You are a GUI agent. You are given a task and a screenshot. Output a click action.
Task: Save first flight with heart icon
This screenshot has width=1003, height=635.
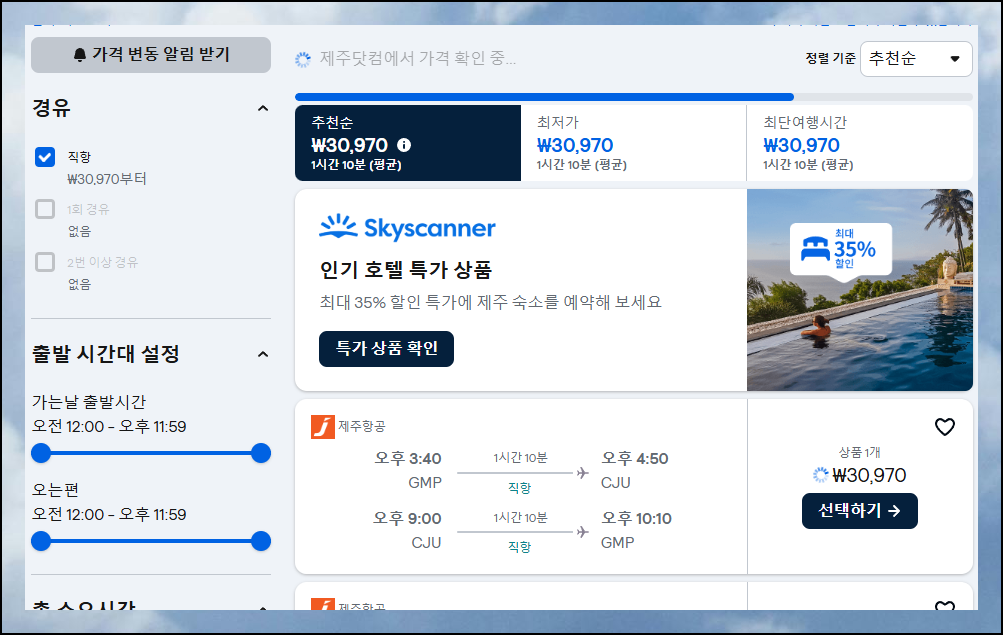click(x=945, y=427)
